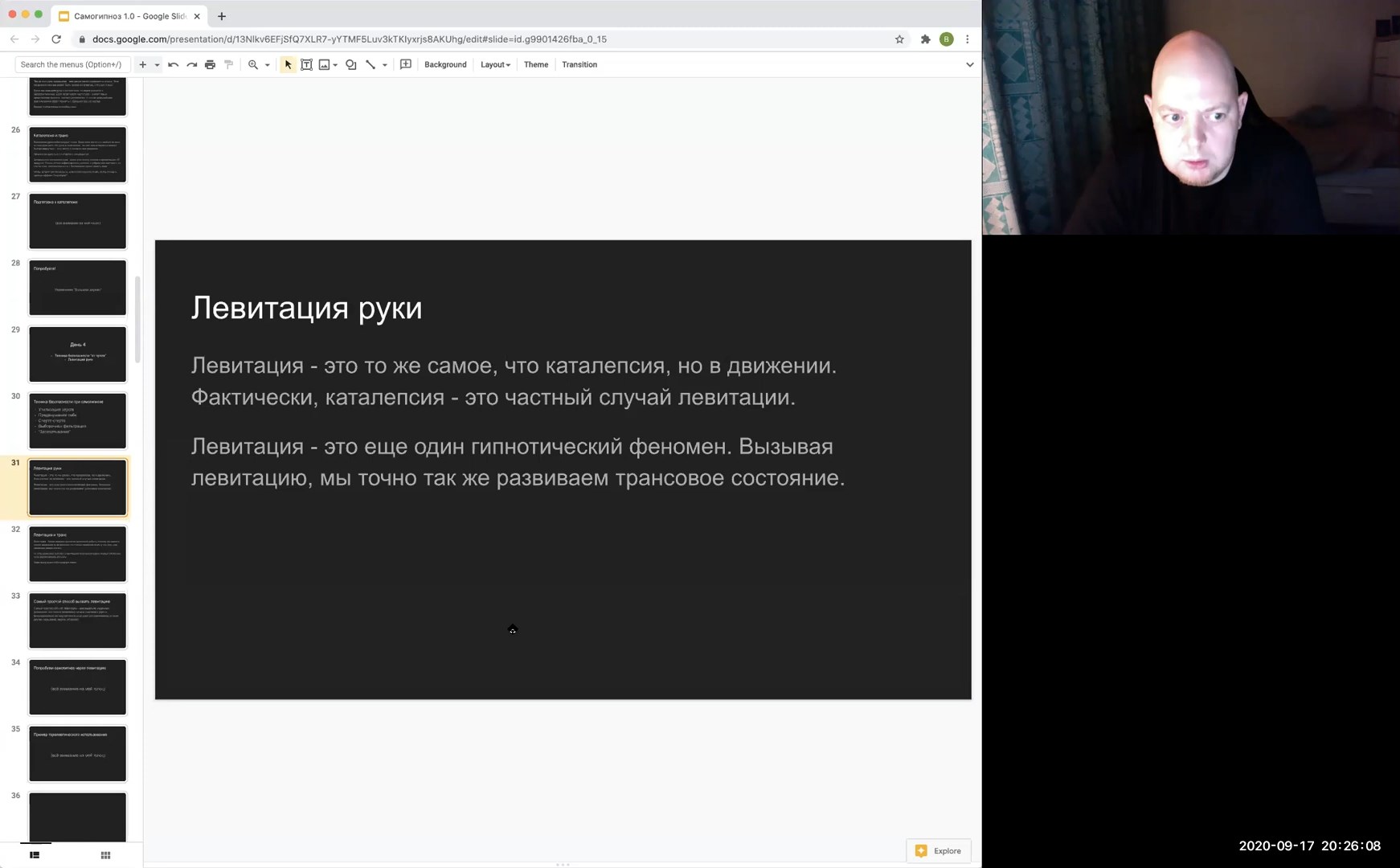
Task: Go back in browser history
Action: [x=14, y=39]
